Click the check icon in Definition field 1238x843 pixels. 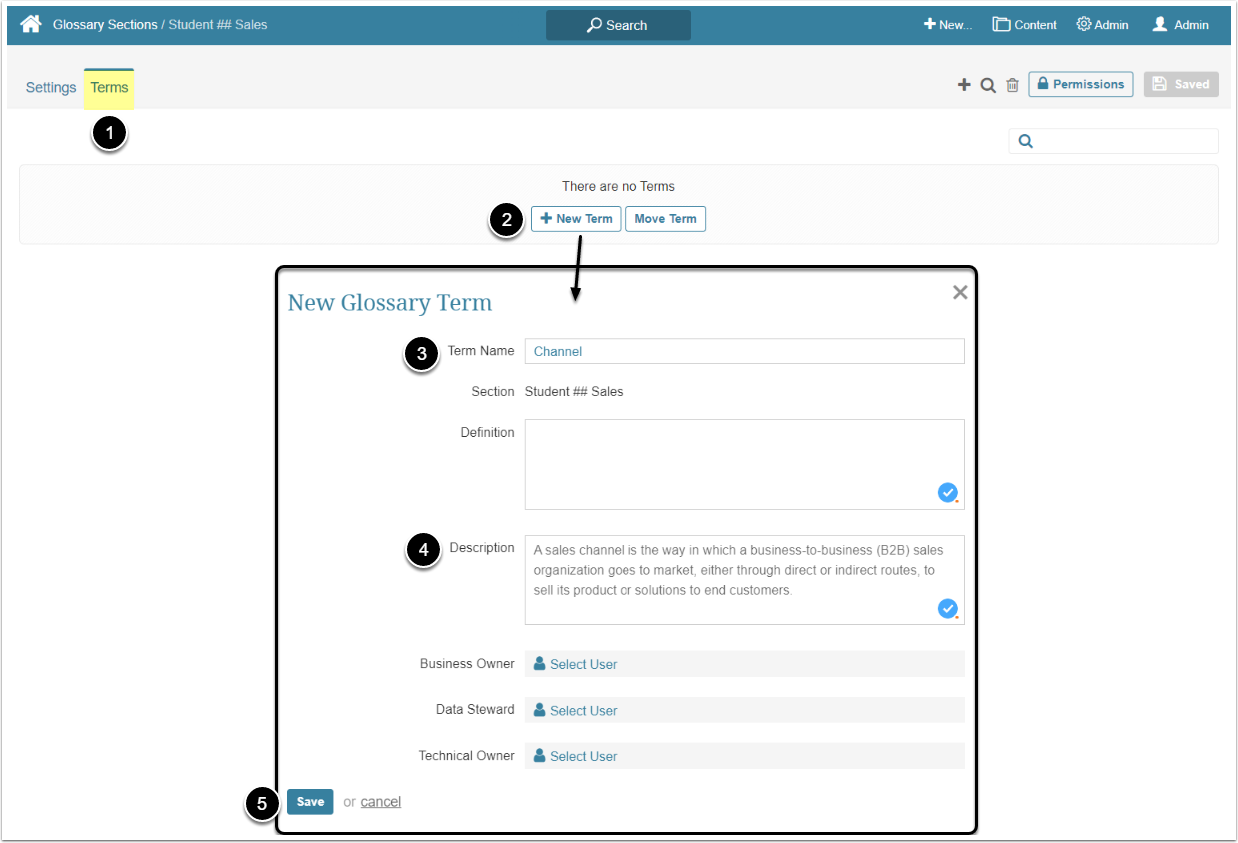[947, 492]
